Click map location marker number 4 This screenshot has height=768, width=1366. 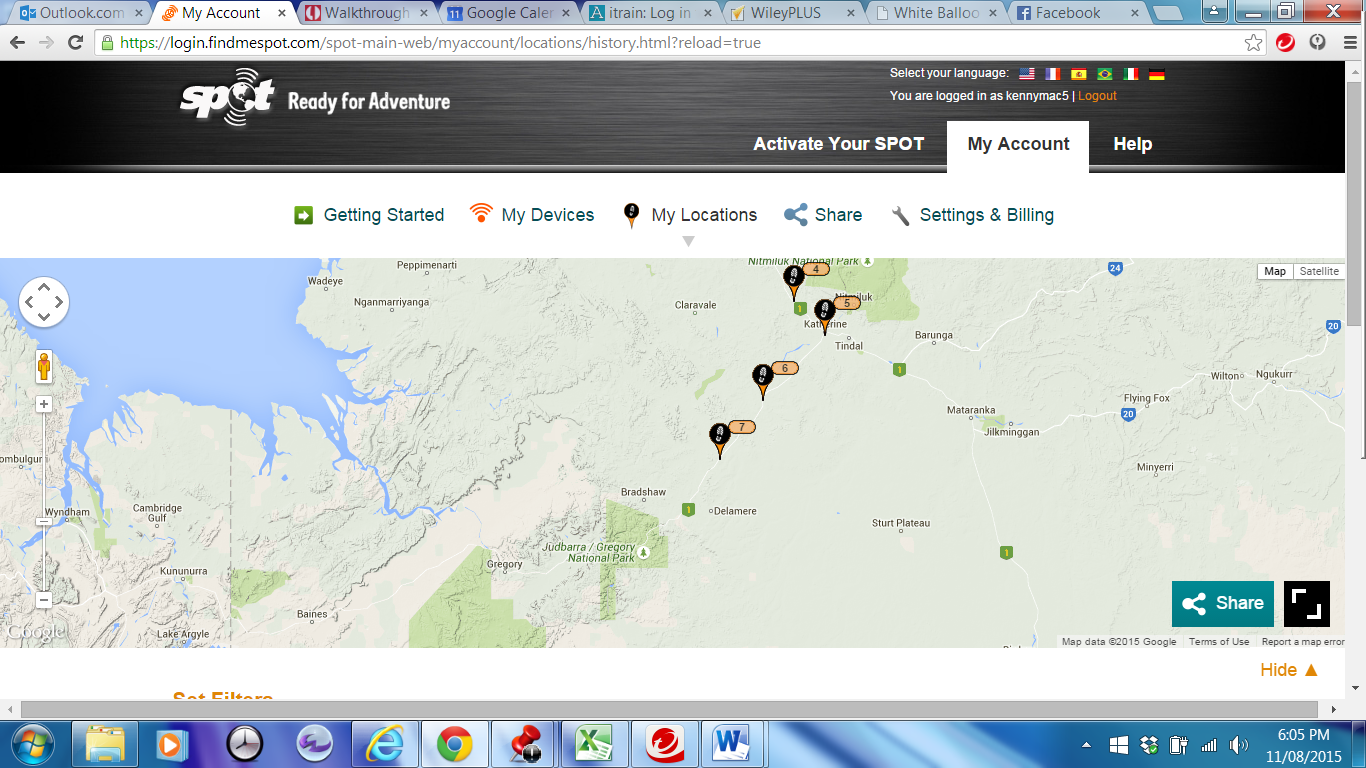click(793, 279)
